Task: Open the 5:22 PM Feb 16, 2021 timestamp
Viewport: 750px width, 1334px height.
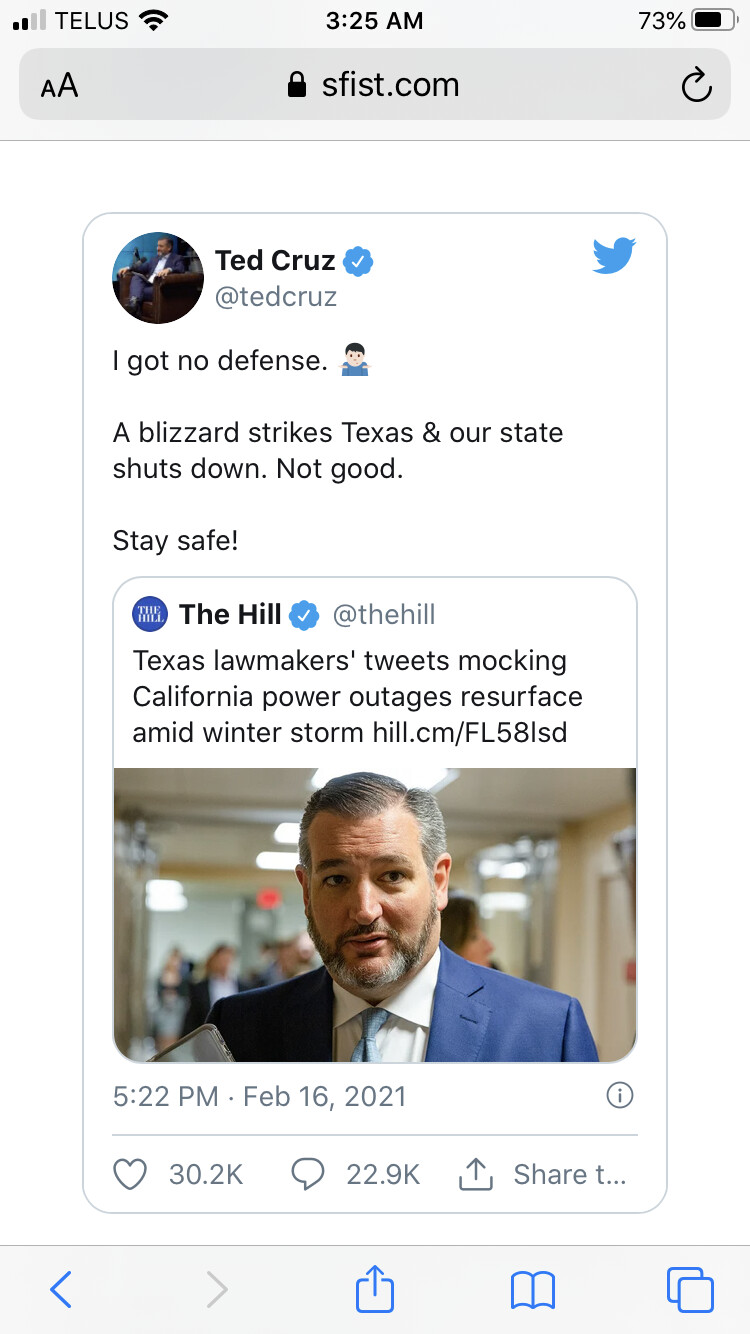Action: pyautogui.click(x=259, y=1096)
